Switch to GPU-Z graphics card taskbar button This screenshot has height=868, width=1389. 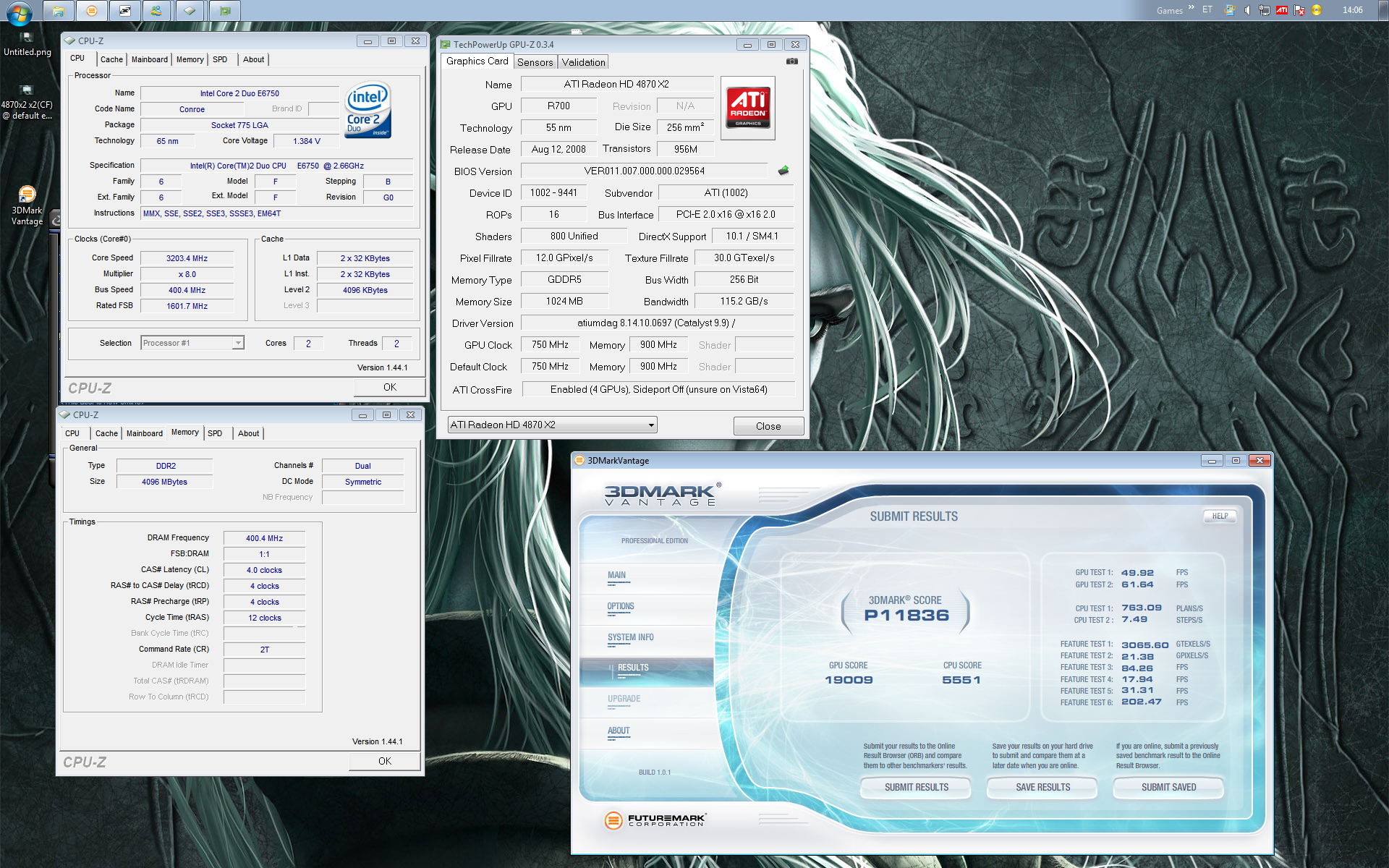pos(225,11)
